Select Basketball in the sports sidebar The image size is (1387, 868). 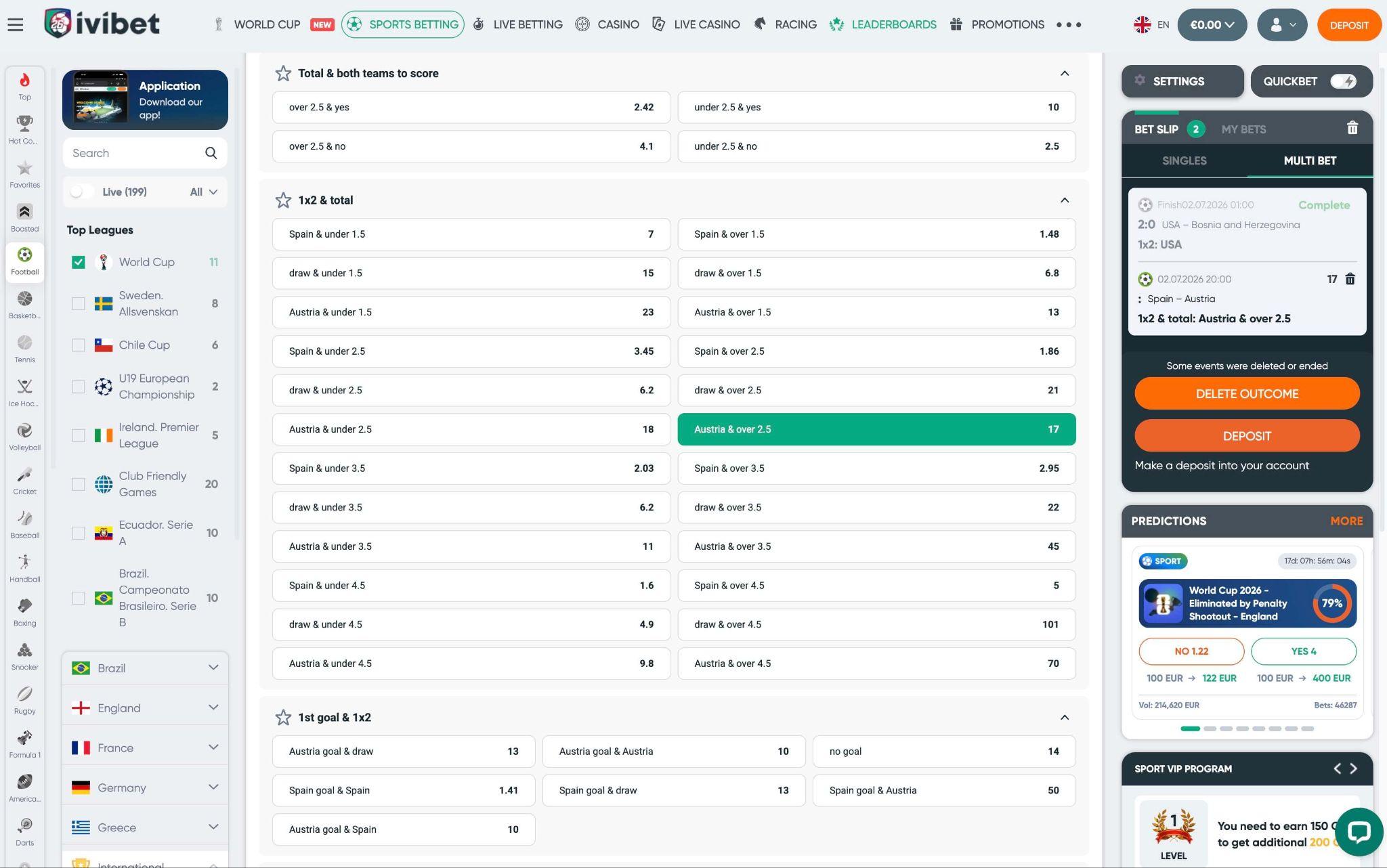click(x=24, y=305)
